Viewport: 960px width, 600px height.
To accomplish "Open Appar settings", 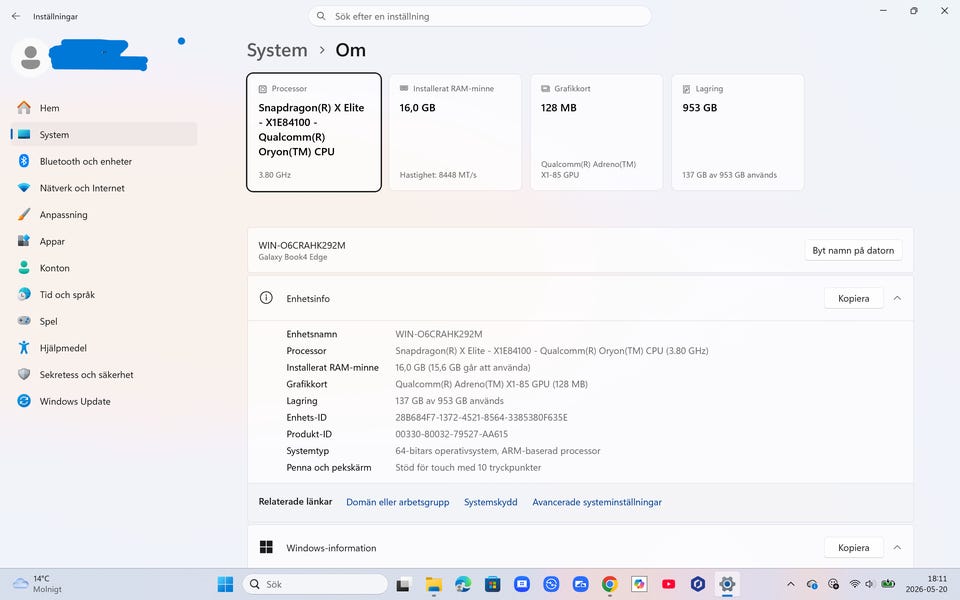I will (103, 241).
